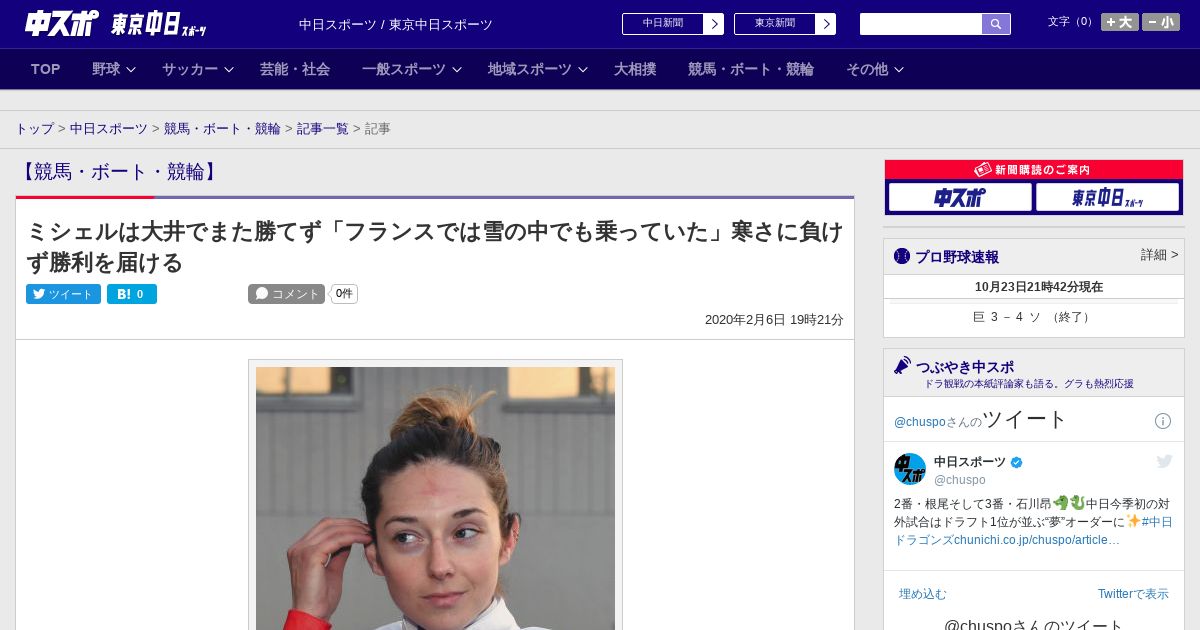Open the コメント button

286,294
